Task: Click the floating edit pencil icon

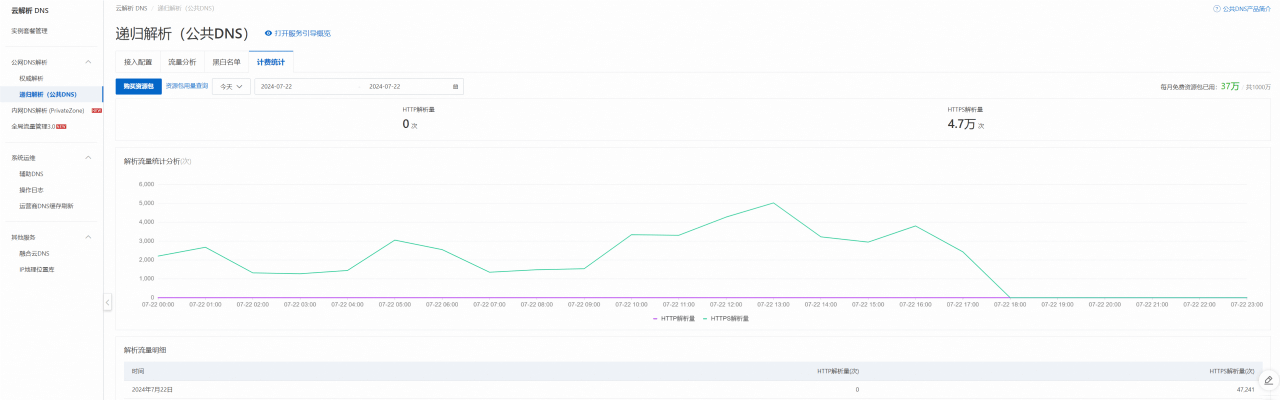Action: (x=1268, y=380)
